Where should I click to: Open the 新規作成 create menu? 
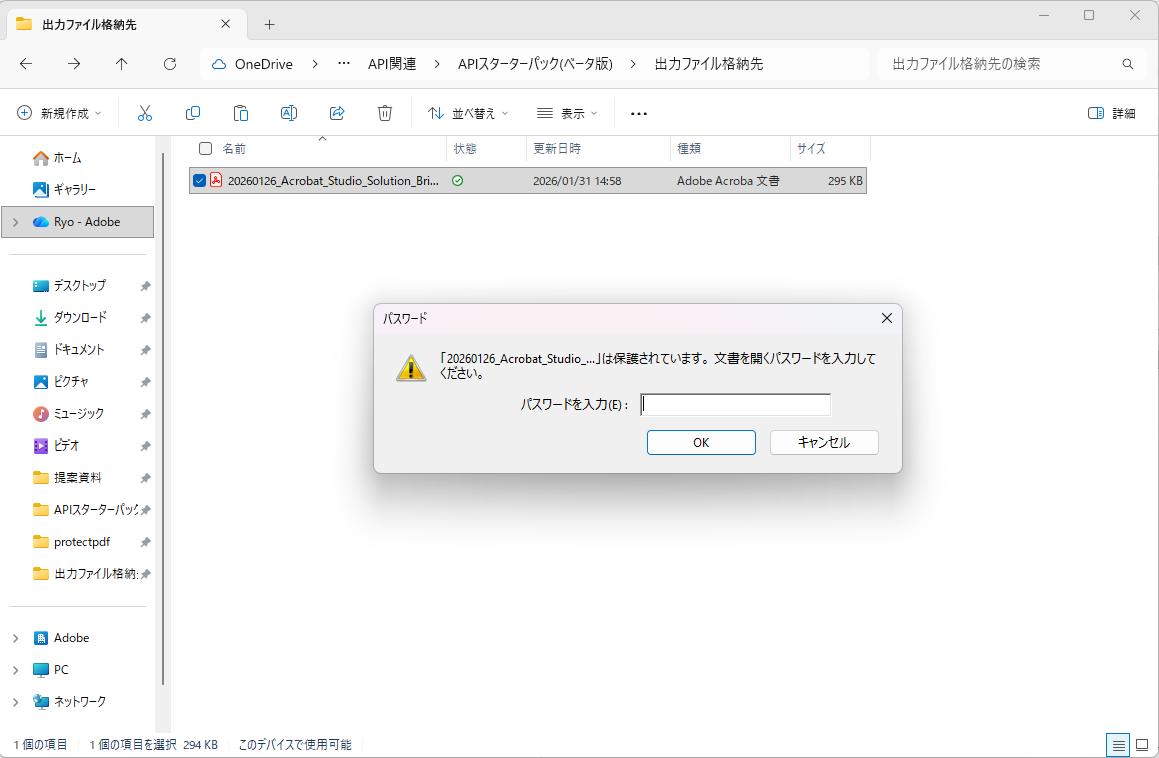(57, 113)
